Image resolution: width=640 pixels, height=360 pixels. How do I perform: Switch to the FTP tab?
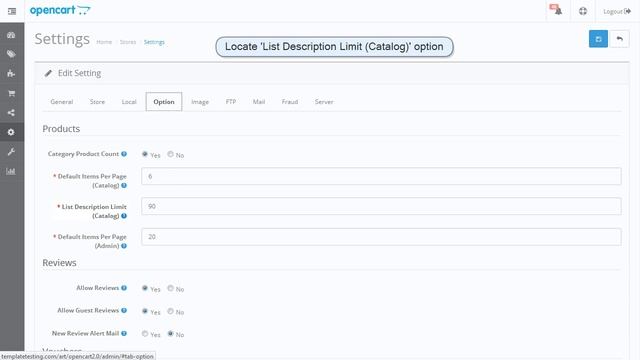pos(231,102)
